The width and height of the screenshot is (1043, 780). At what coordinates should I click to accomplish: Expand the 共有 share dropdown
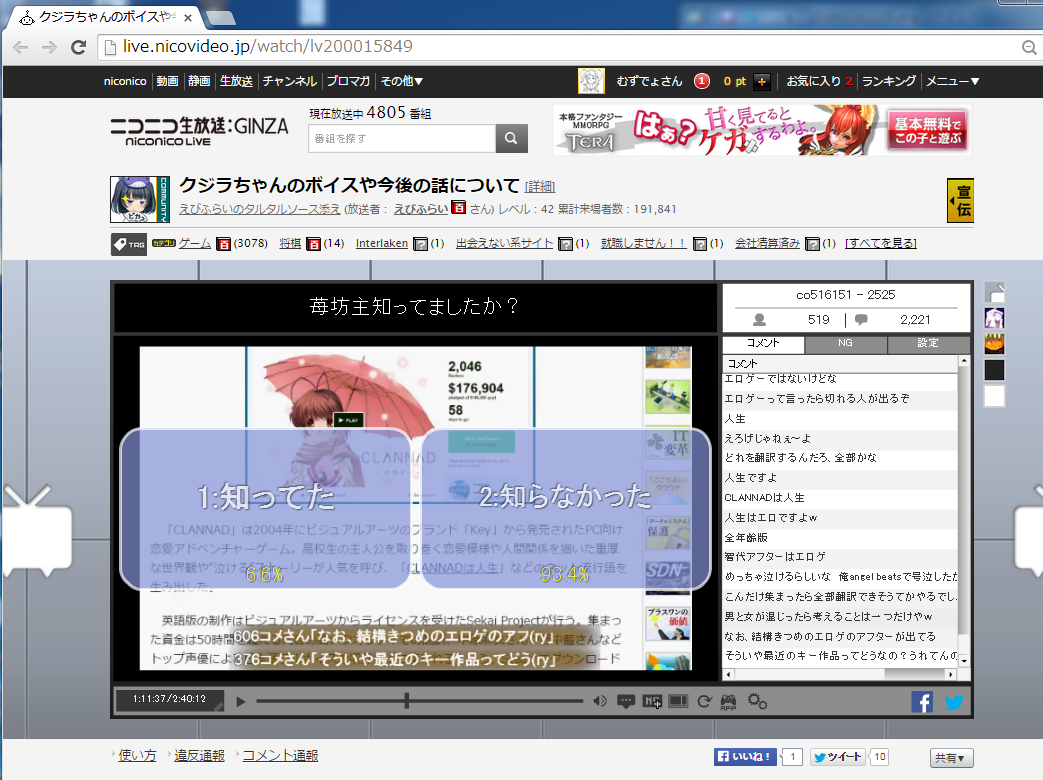coord(951,757)
